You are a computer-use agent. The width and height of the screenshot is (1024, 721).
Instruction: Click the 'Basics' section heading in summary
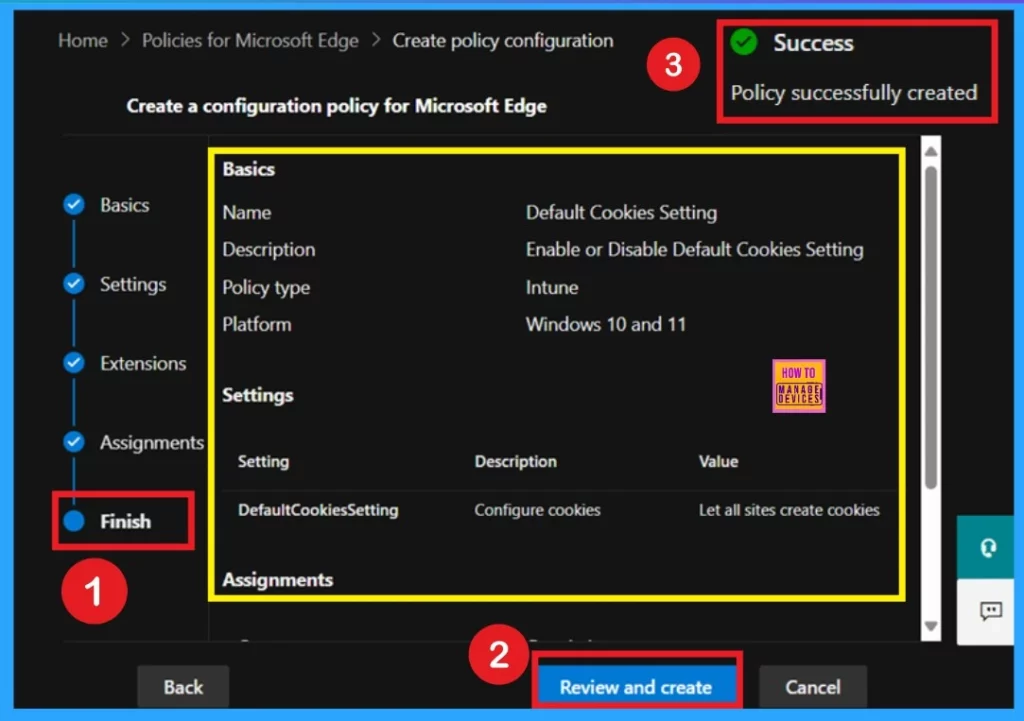(248, 169)
